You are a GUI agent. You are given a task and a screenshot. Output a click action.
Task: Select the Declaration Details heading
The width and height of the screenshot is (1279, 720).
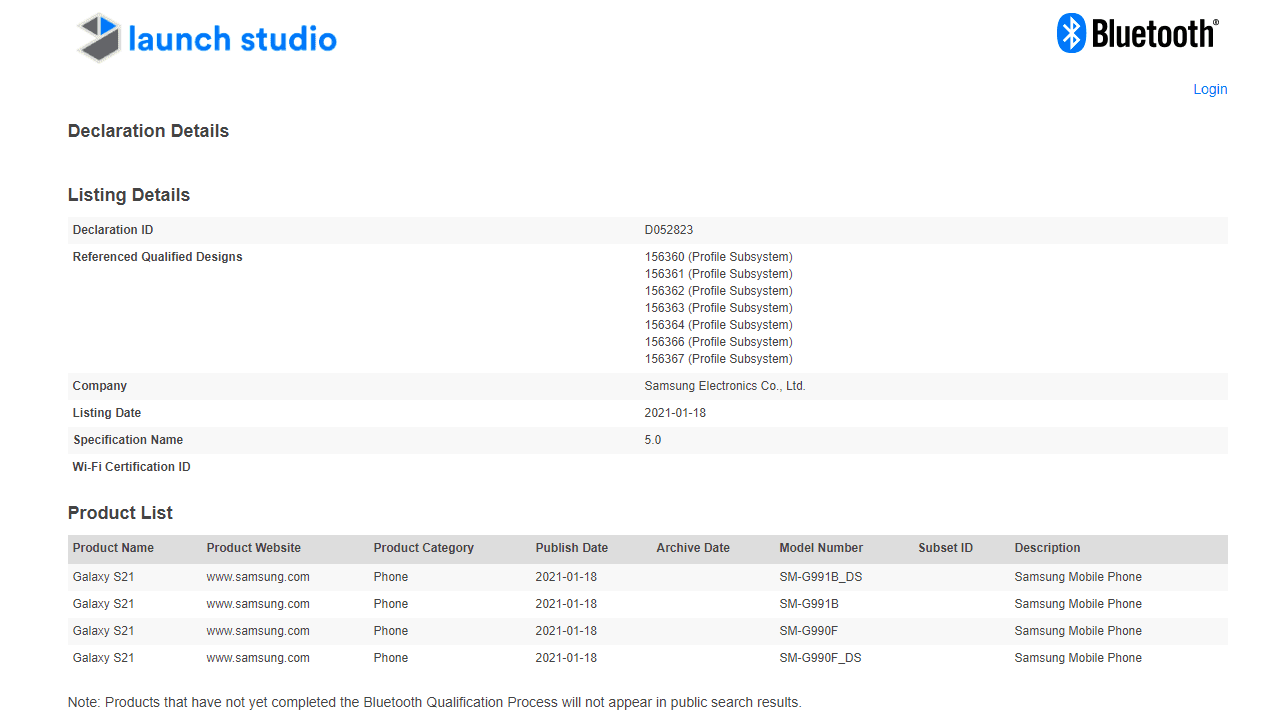point(148,131)
